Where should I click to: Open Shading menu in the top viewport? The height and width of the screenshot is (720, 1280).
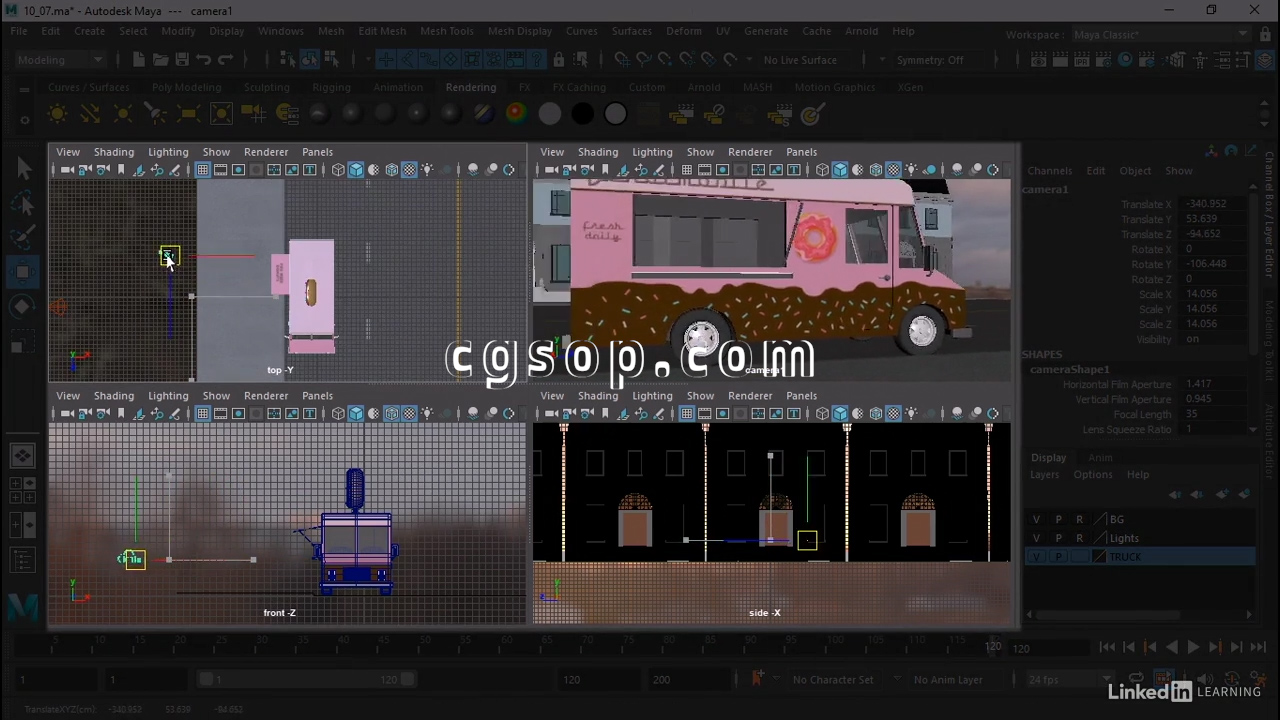(113, 152)
